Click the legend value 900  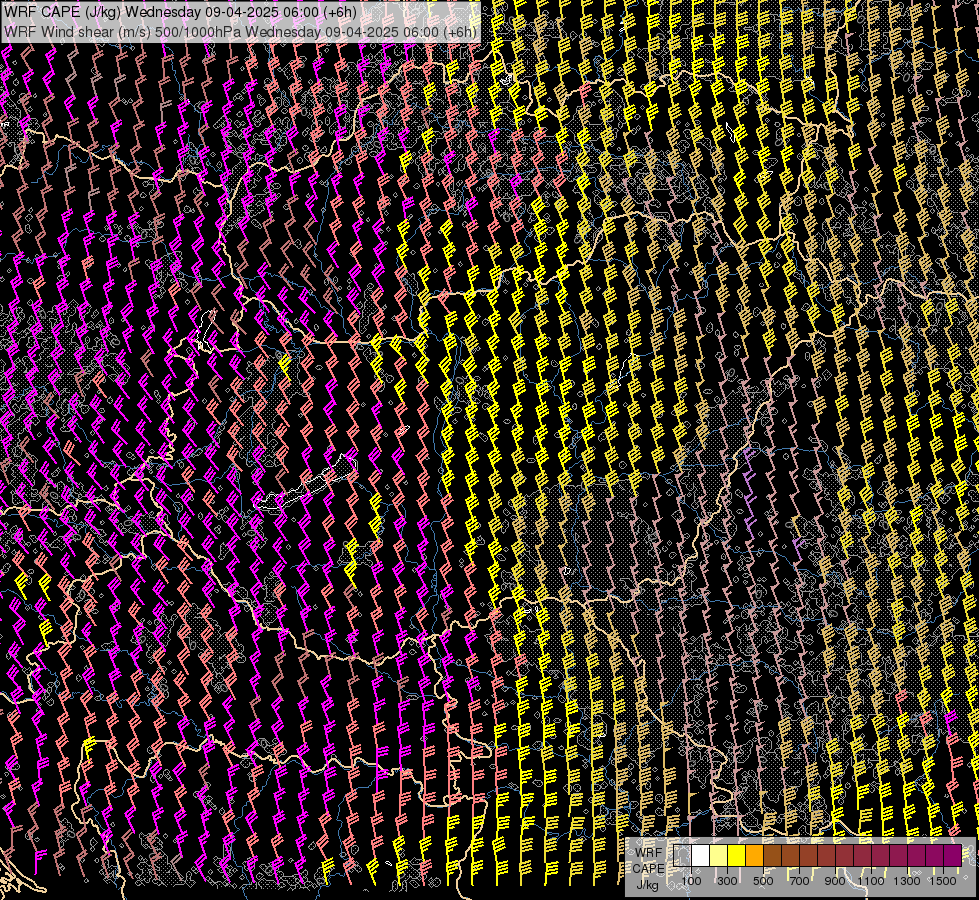click(835, 881)
